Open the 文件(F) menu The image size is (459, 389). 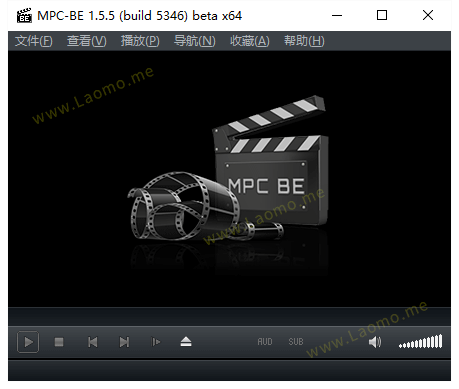click(x=34, y=41)
